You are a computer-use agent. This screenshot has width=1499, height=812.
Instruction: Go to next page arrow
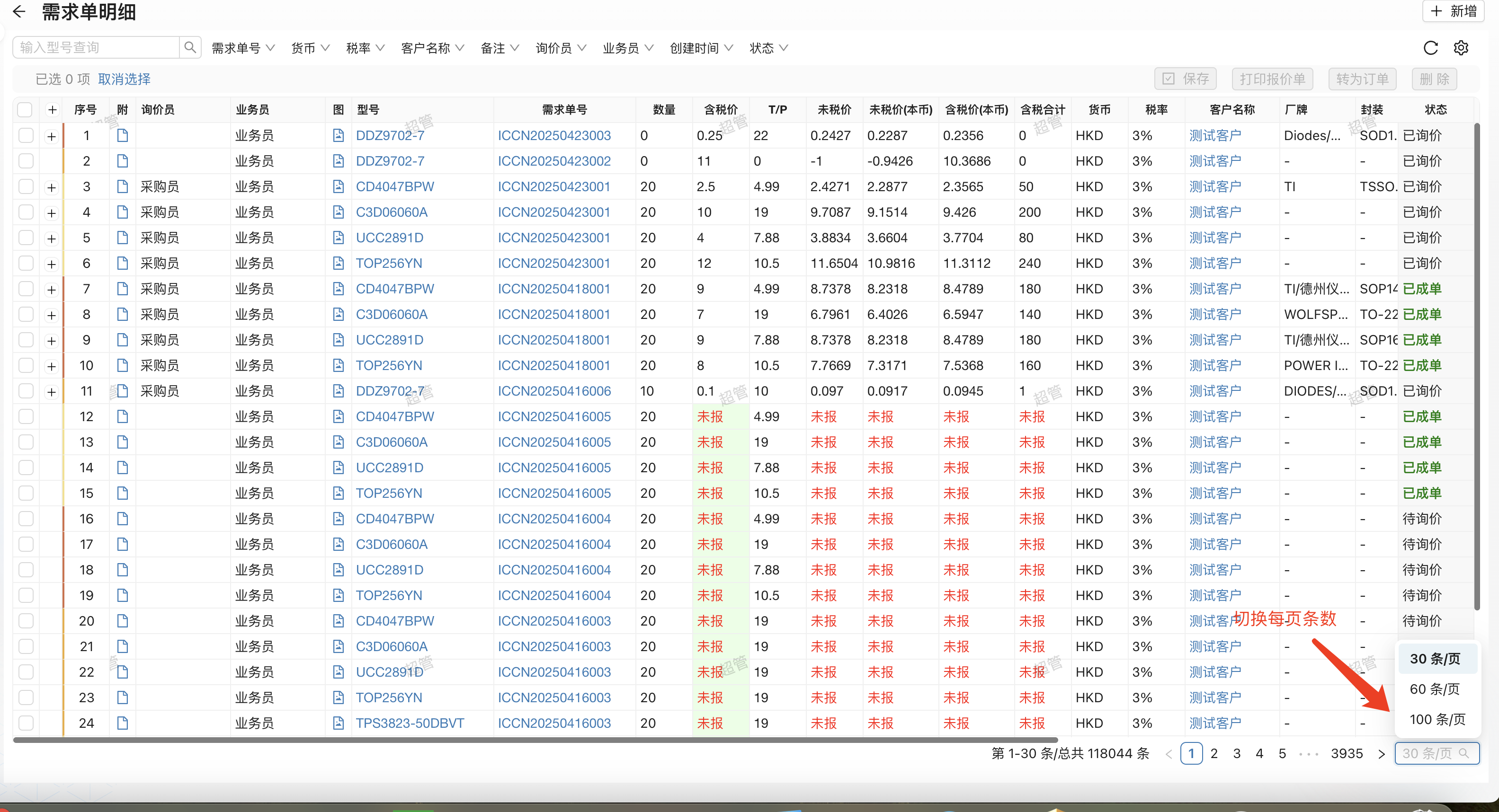point(1382,754)
